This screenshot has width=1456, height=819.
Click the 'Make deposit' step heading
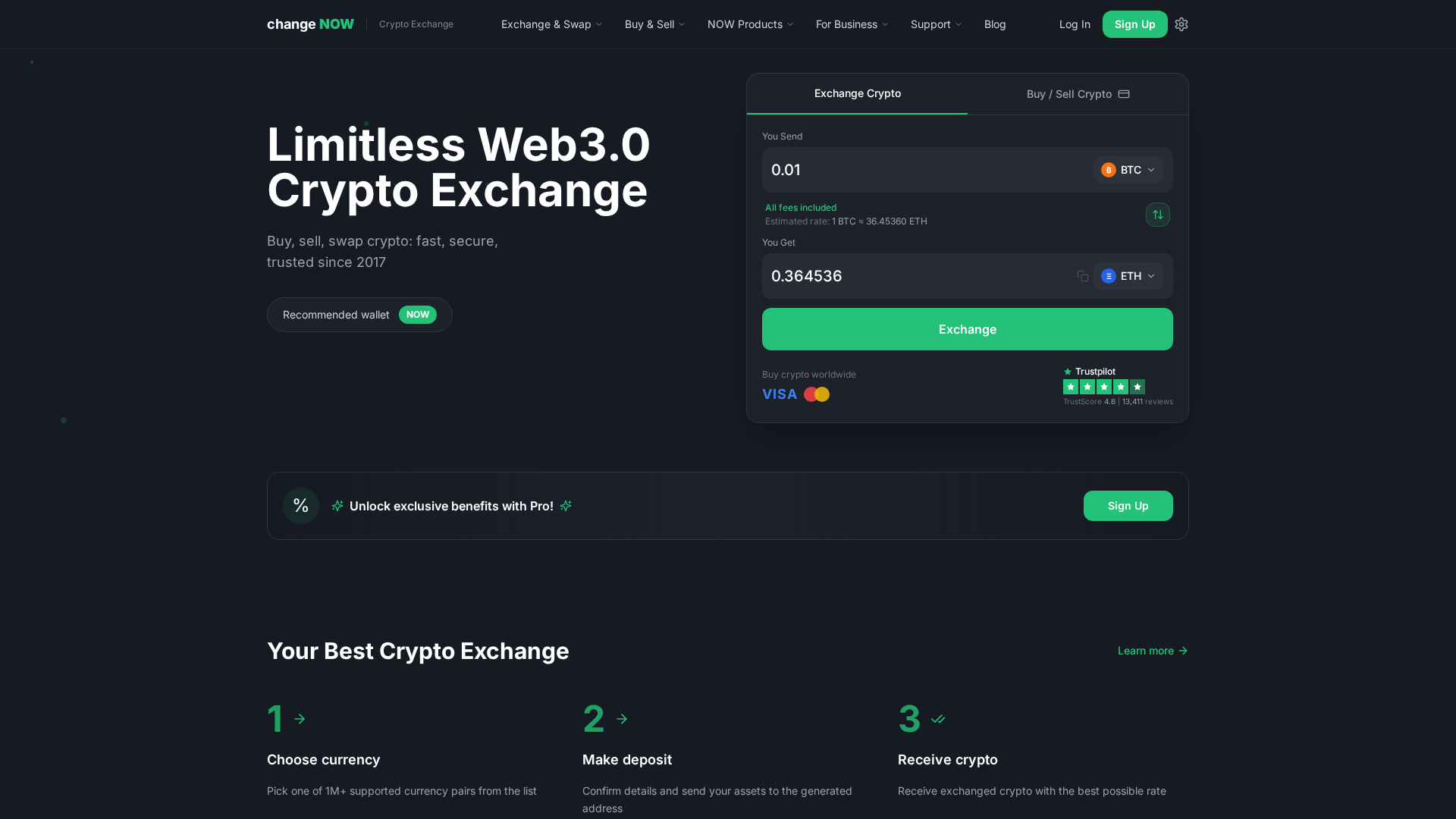627,760
